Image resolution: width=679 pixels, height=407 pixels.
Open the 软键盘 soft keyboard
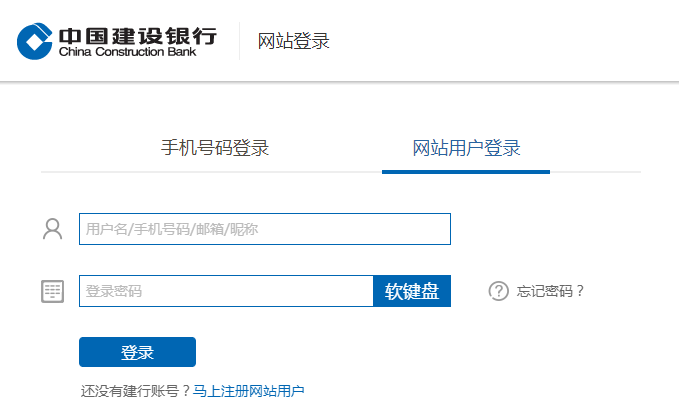pos(412,291)
